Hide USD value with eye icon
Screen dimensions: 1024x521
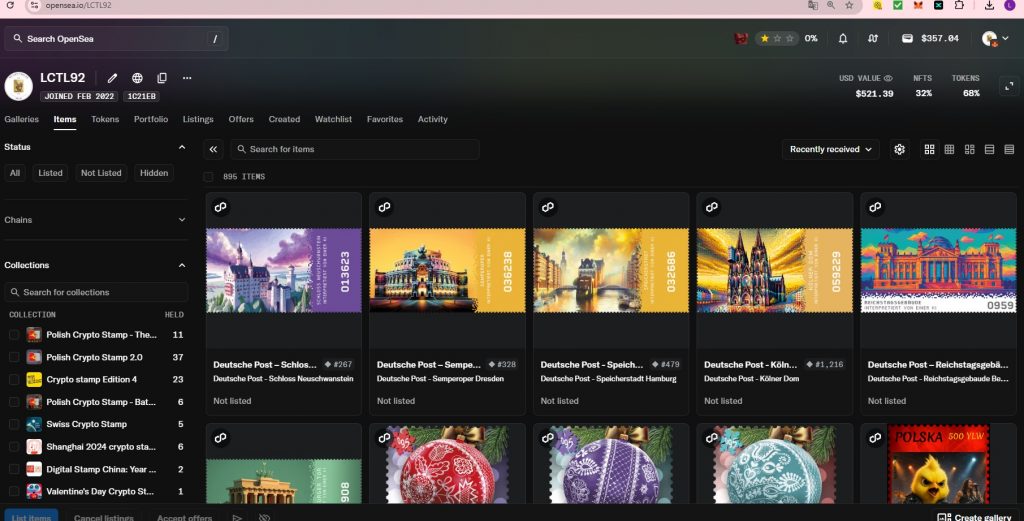pyautogui.click(x=888, y=77)
